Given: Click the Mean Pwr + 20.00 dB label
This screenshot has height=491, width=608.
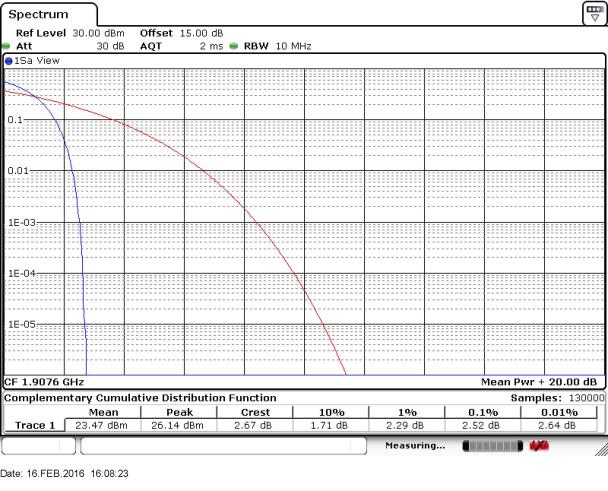Looking at the screenshot, I should pos(539,382).
